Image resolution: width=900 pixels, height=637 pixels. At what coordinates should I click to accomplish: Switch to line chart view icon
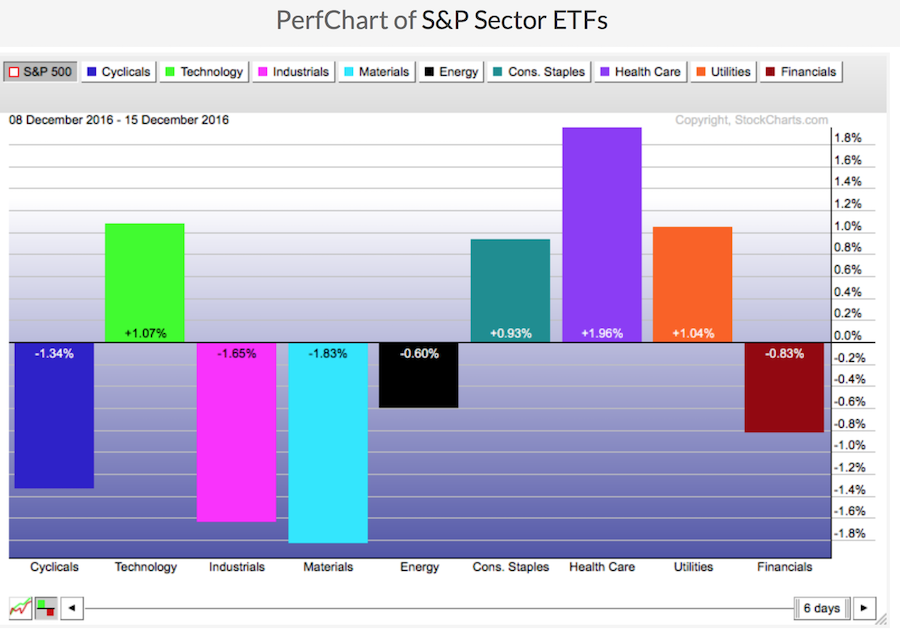20,608
